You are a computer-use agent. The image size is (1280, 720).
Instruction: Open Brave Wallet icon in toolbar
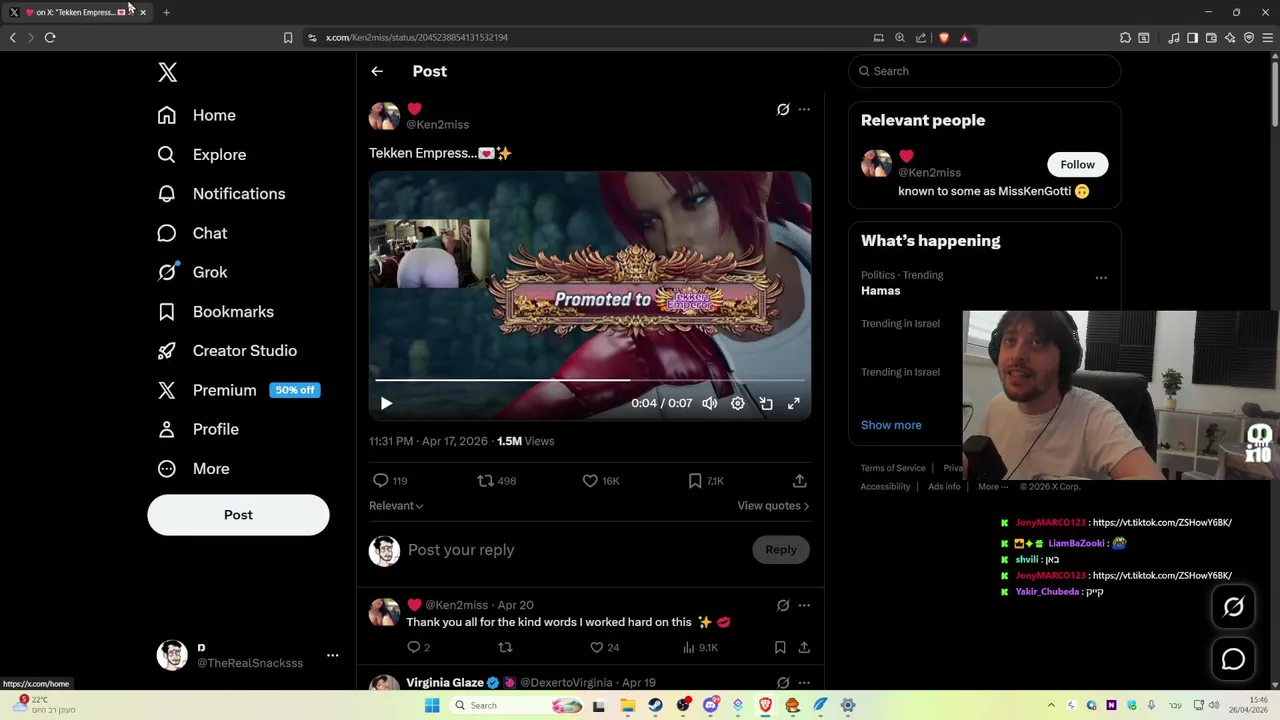point(1211,37)
